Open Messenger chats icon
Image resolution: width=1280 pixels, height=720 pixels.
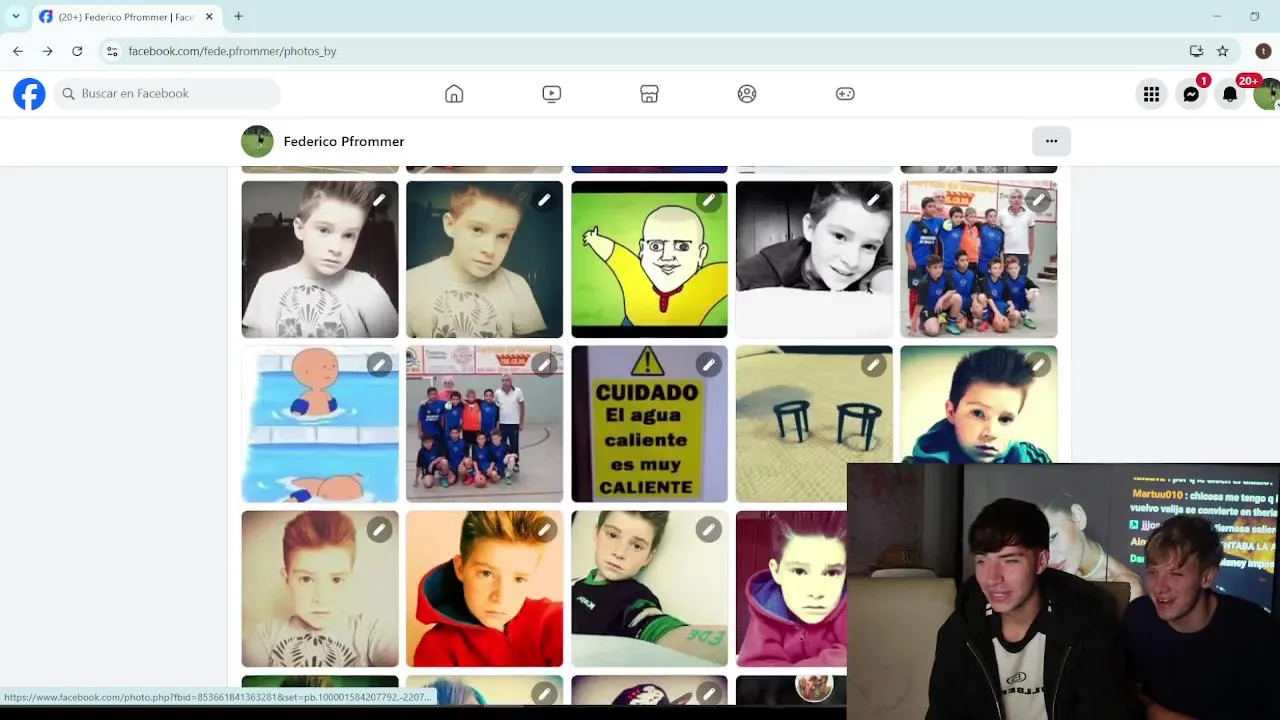(x=1191, y=94)
